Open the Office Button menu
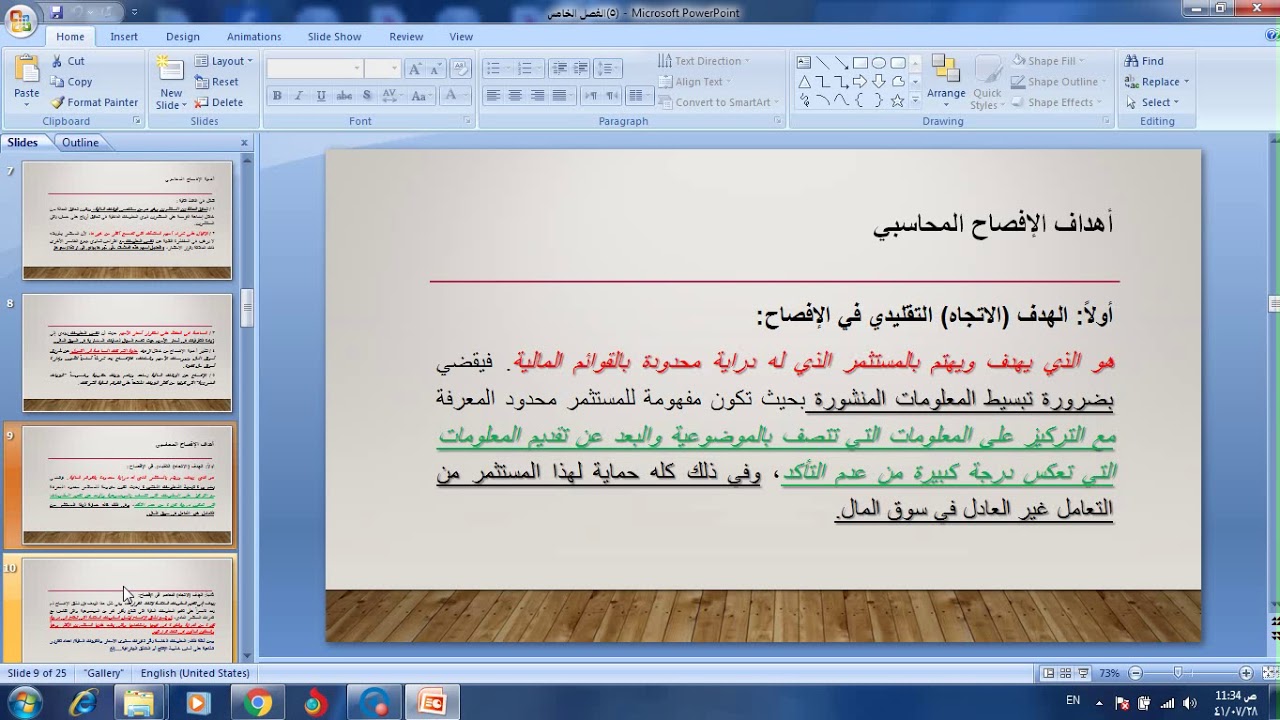 click(x=20, y=20)
